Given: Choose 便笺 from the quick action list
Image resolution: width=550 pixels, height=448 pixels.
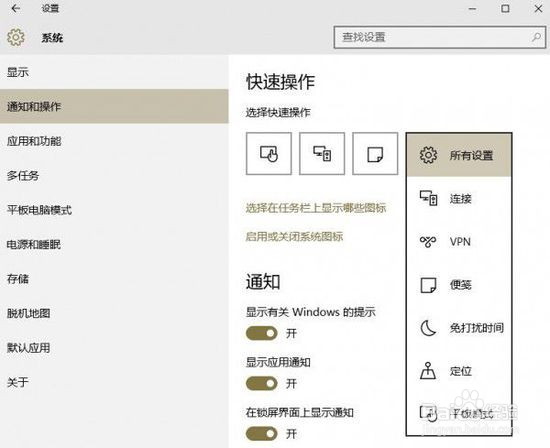Looking at the screenshot, I should (x=459, y=285).
